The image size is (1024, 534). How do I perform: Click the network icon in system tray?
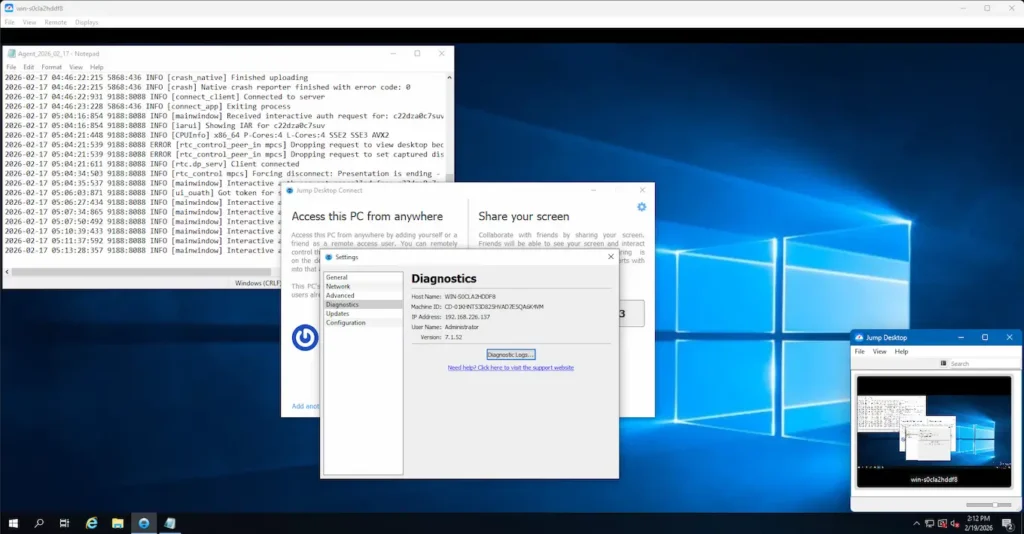click(x=929, y=524)
